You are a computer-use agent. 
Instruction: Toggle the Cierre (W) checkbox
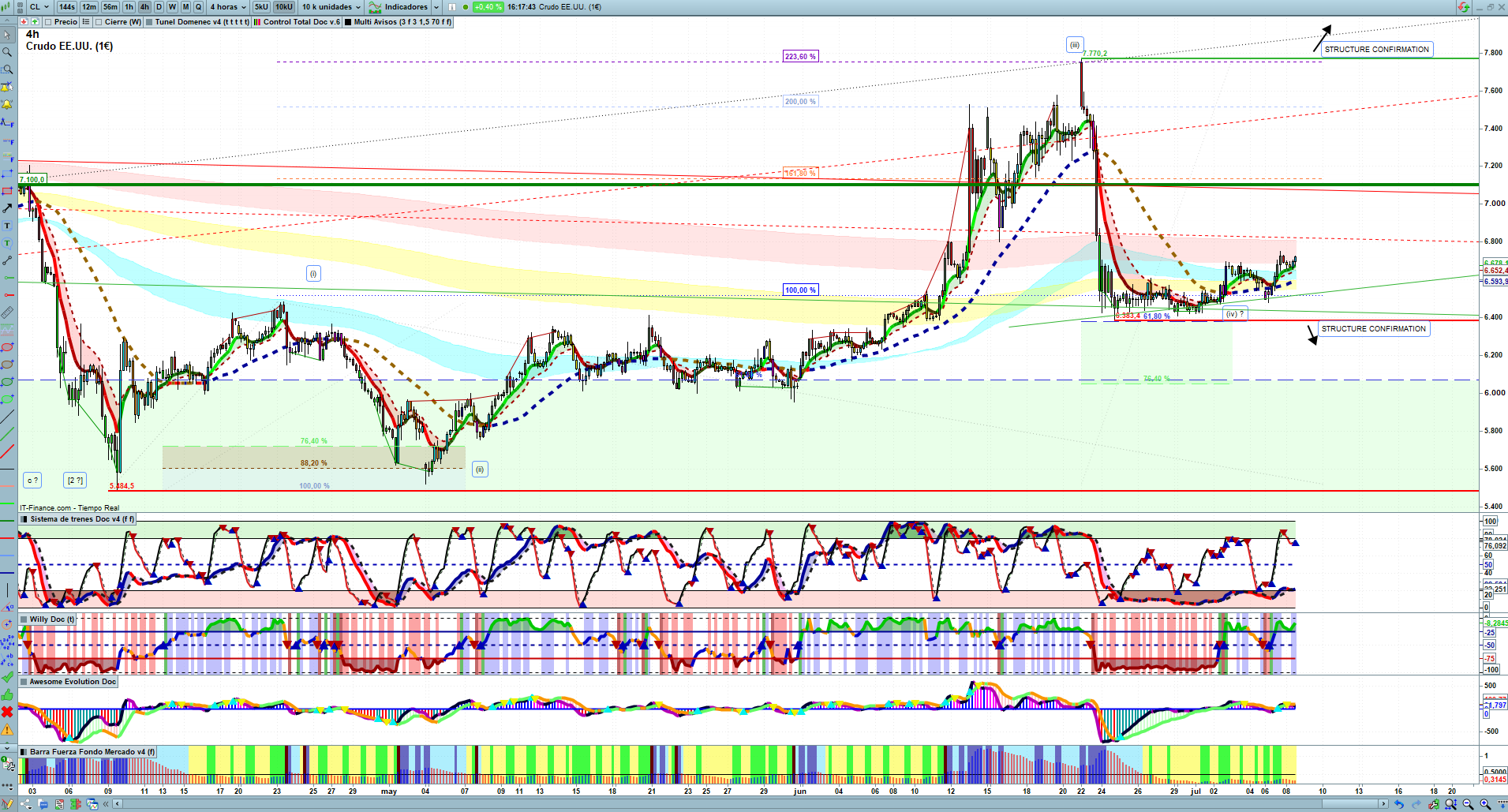coord(98,22)
